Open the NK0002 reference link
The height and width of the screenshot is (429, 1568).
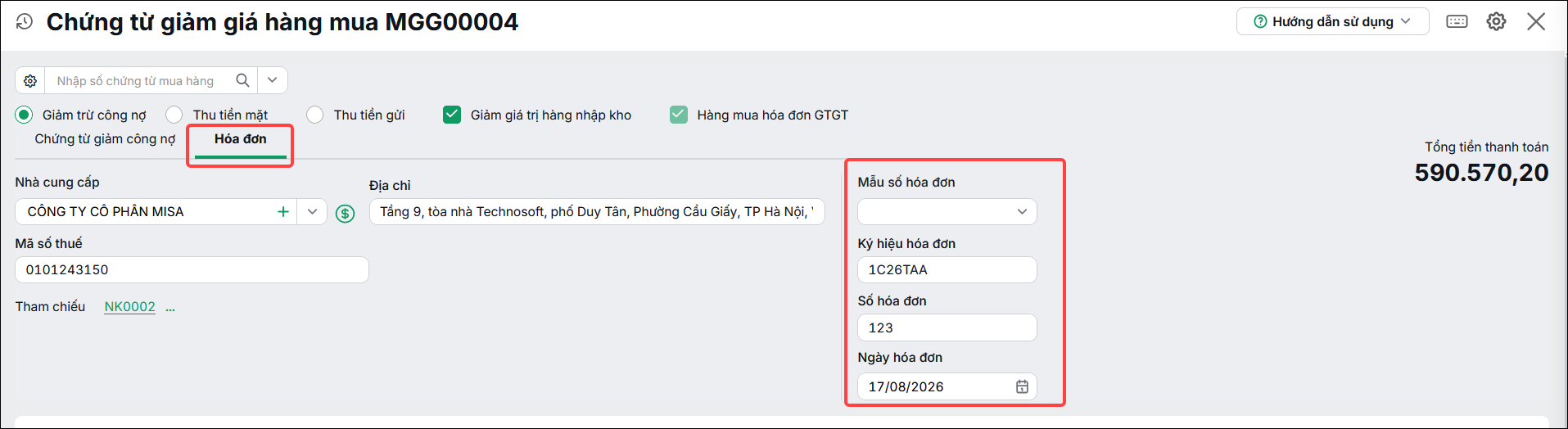(129, 307)
